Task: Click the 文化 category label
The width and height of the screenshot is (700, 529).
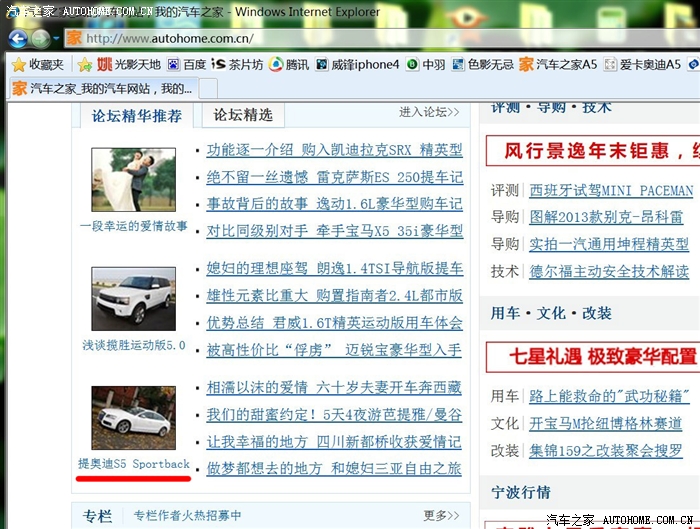Action: point(504,423)
